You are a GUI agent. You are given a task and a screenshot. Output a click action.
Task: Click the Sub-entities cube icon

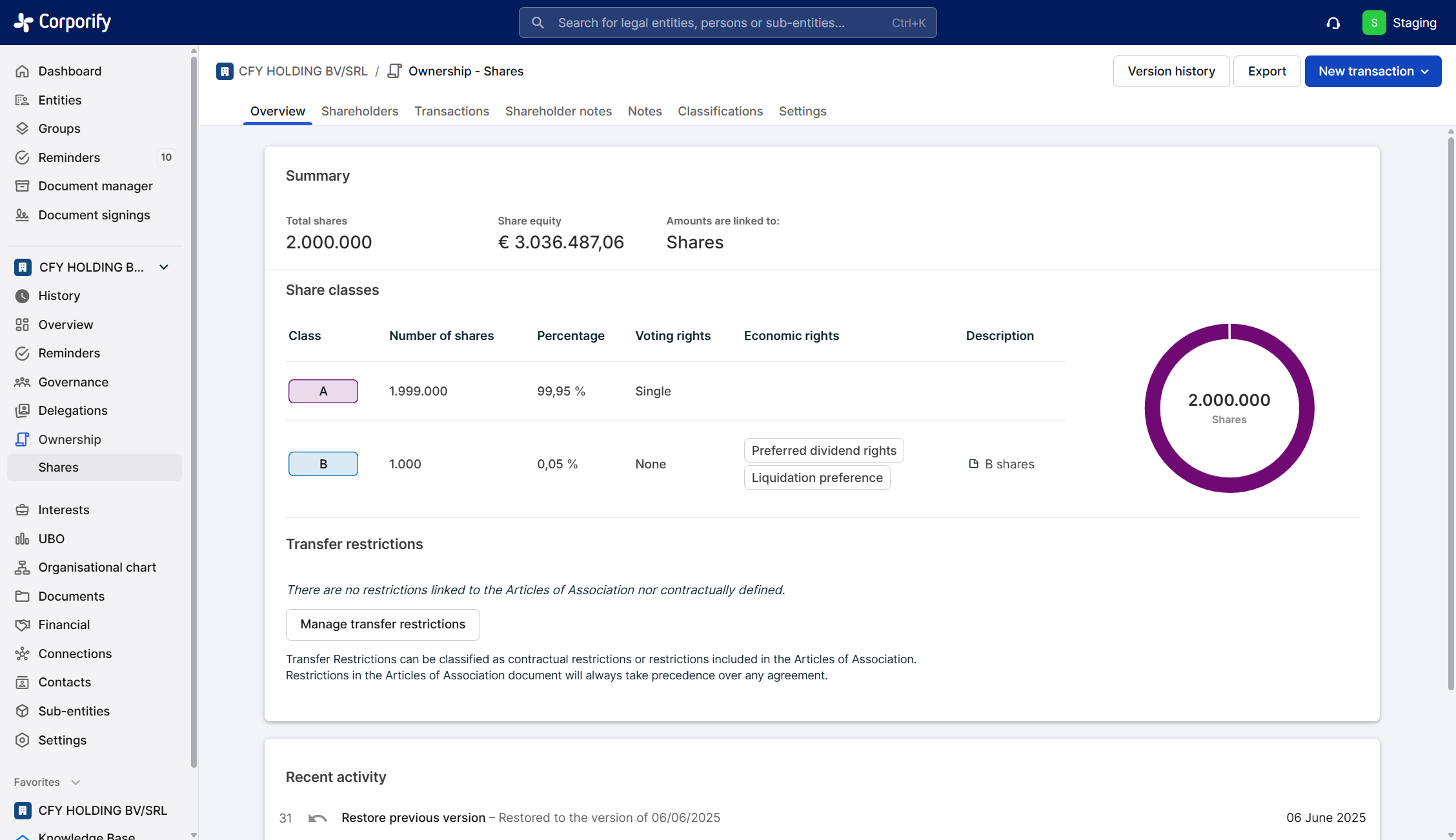point(22,711)
